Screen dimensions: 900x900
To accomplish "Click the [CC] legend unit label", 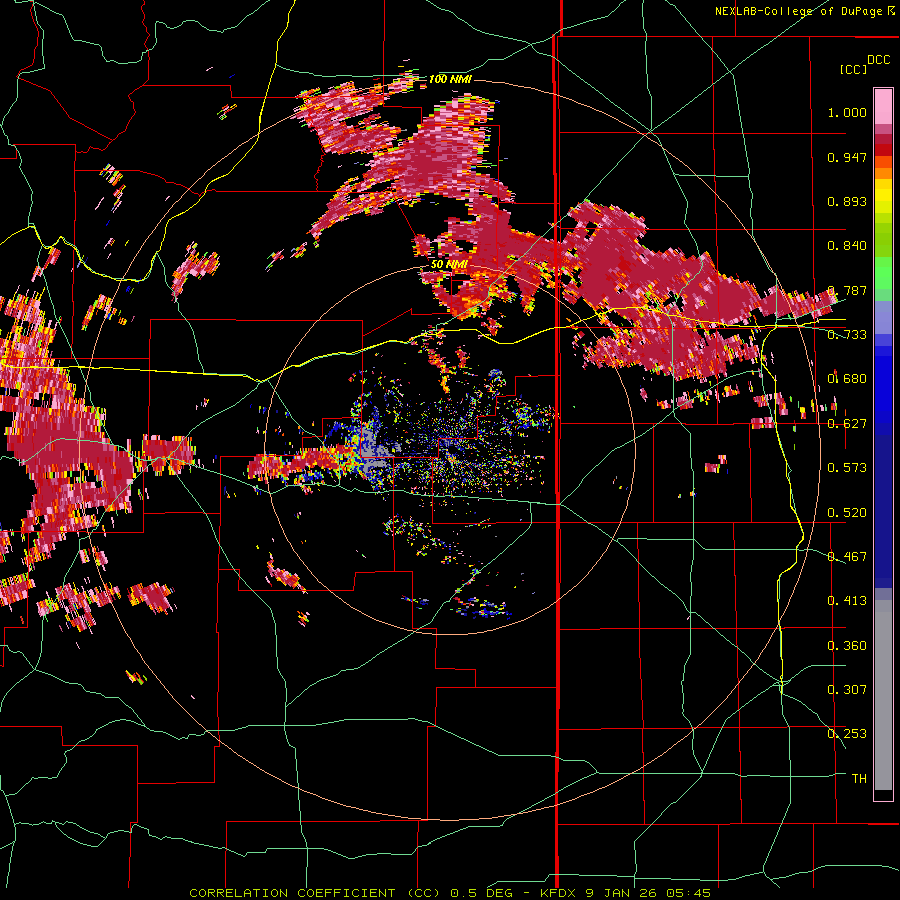I will (854, 69).
